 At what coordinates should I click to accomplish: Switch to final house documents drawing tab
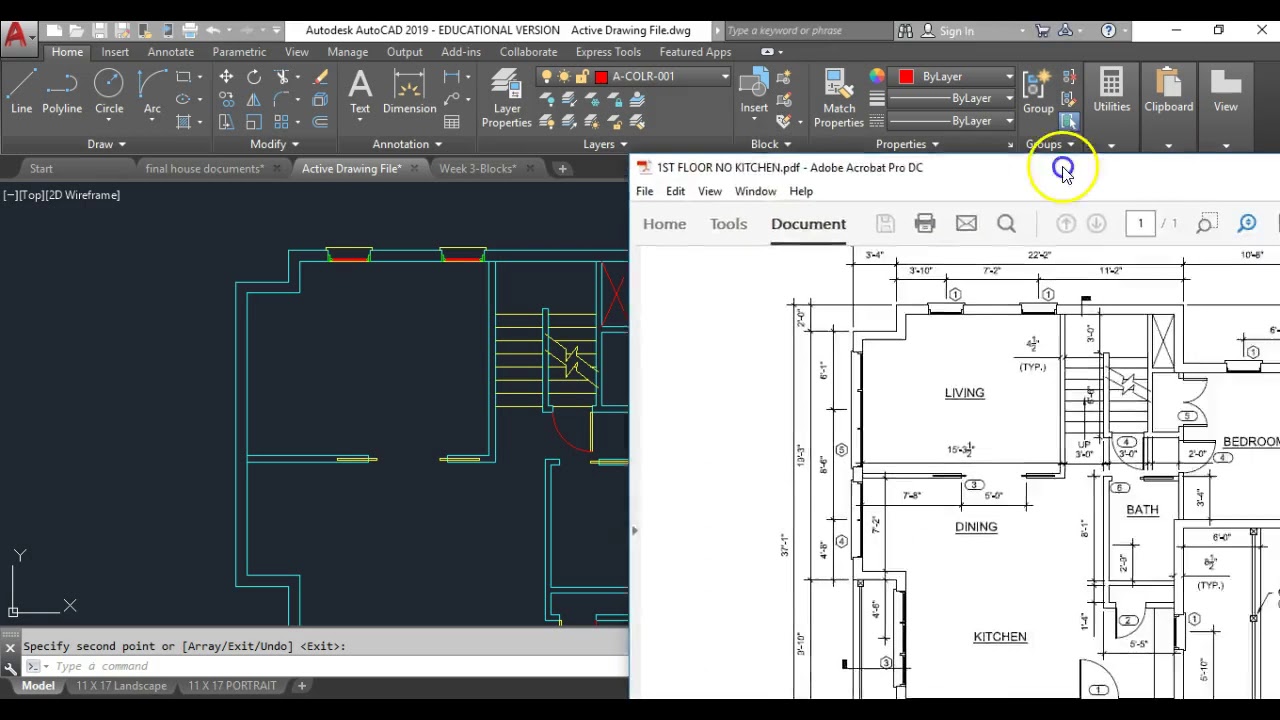[x=205, y=168]
